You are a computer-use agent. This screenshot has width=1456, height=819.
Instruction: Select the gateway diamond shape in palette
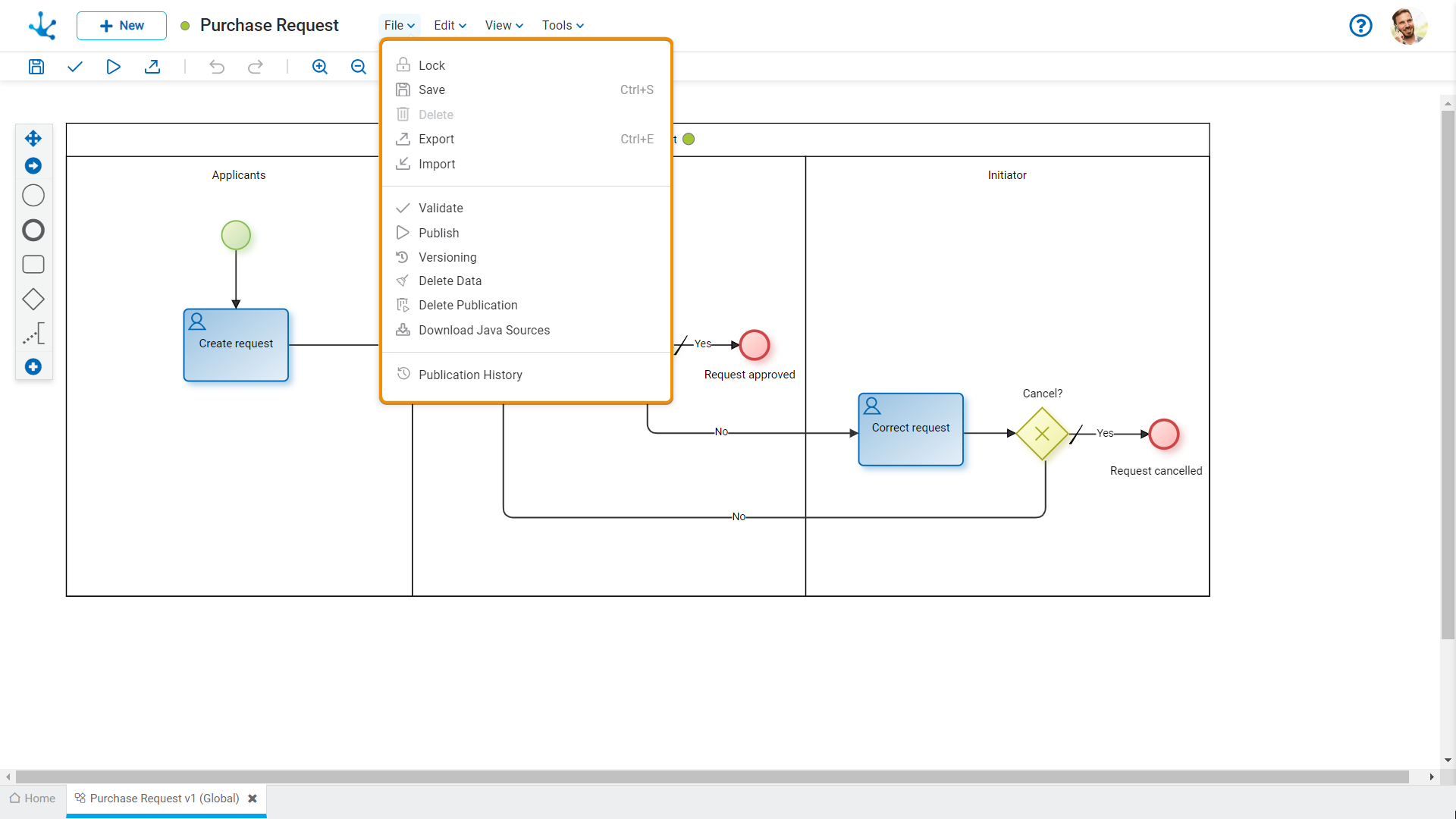[33, 300]
